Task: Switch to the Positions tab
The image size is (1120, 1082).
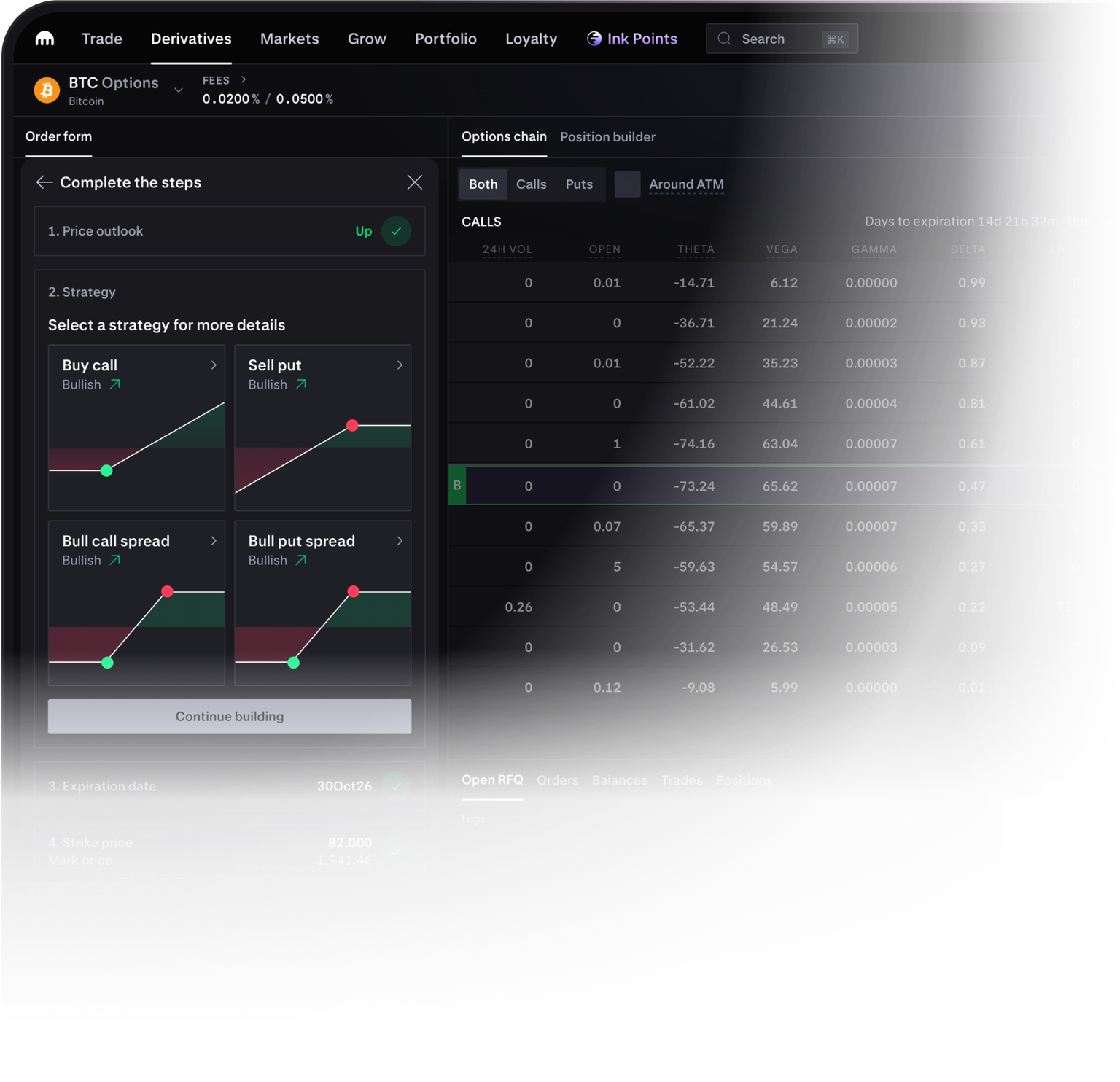Action: (x=744, y=780)
